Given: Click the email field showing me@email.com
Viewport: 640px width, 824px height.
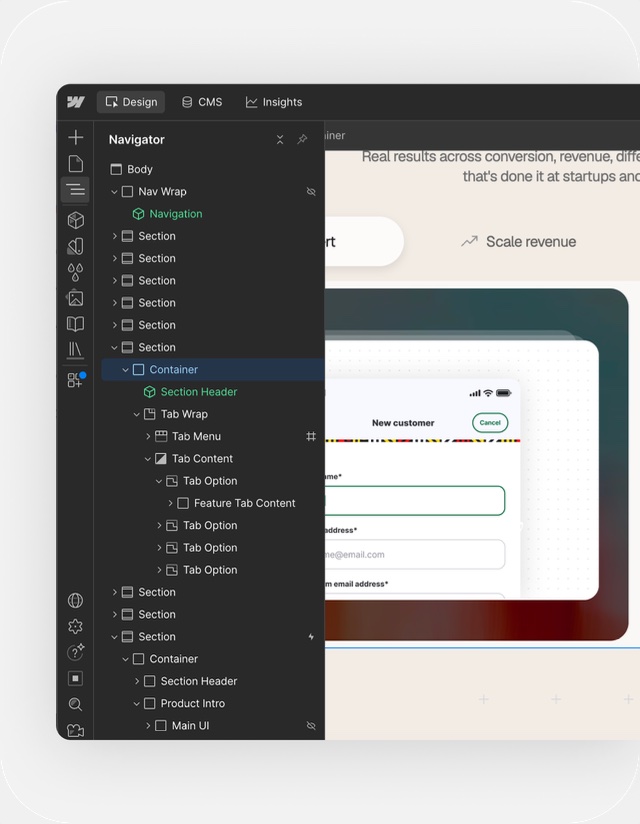Looking at the screenshot, I should click(x=415, y=554).
